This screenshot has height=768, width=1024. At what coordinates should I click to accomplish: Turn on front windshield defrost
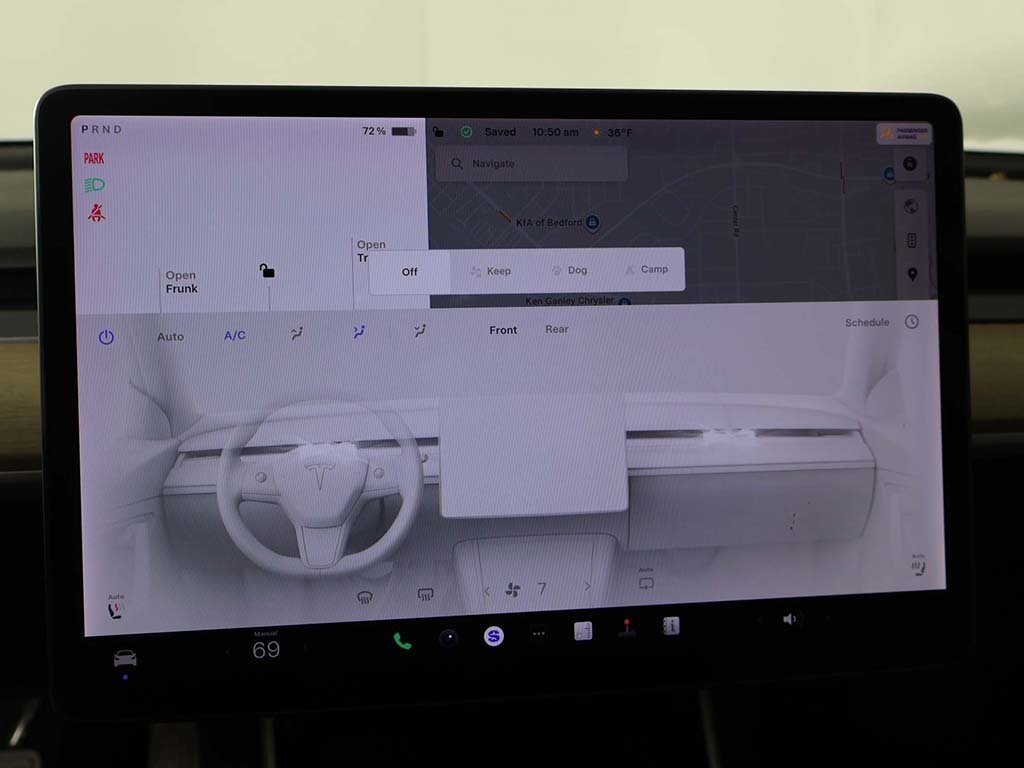click(365, 597)
